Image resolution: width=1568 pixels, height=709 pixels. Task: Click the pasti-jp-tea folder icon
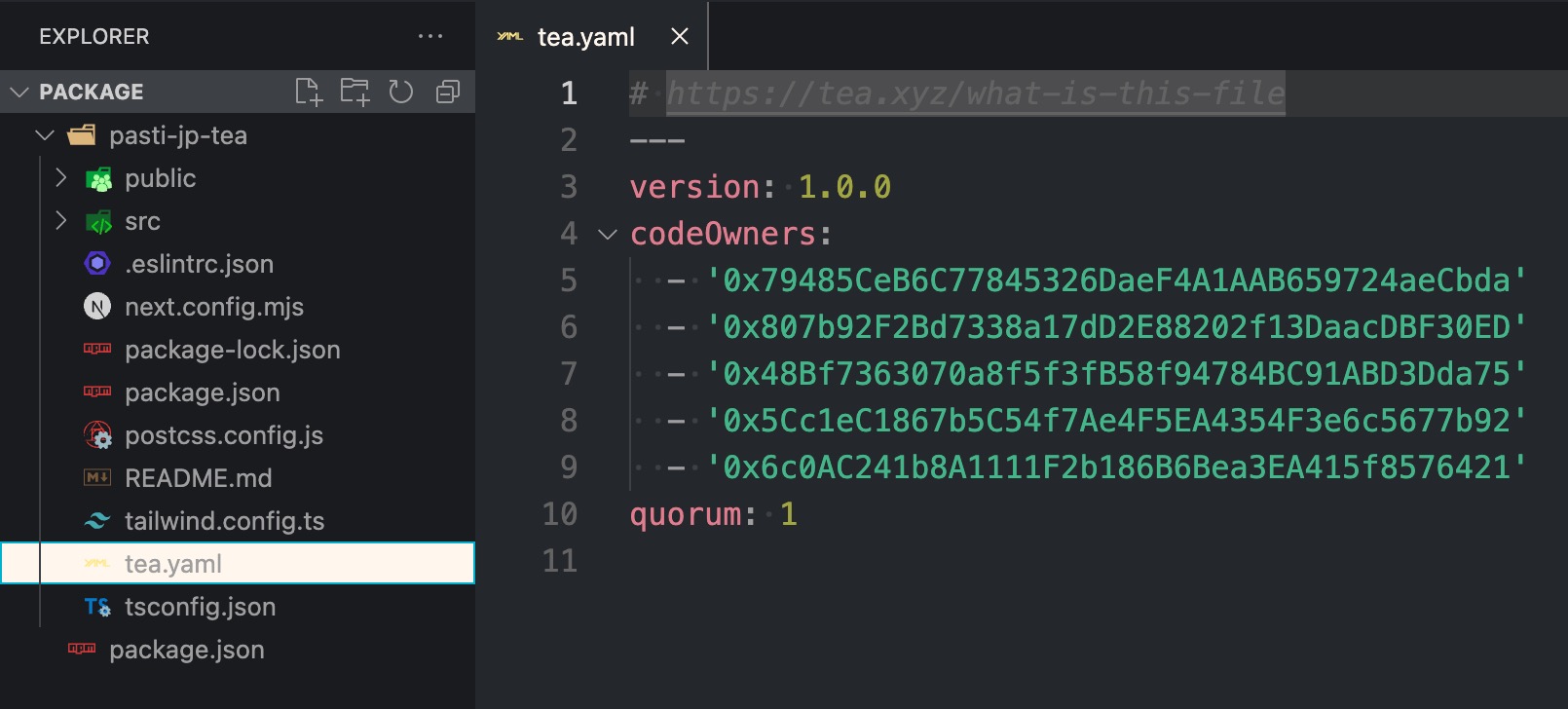pos(82,135)
